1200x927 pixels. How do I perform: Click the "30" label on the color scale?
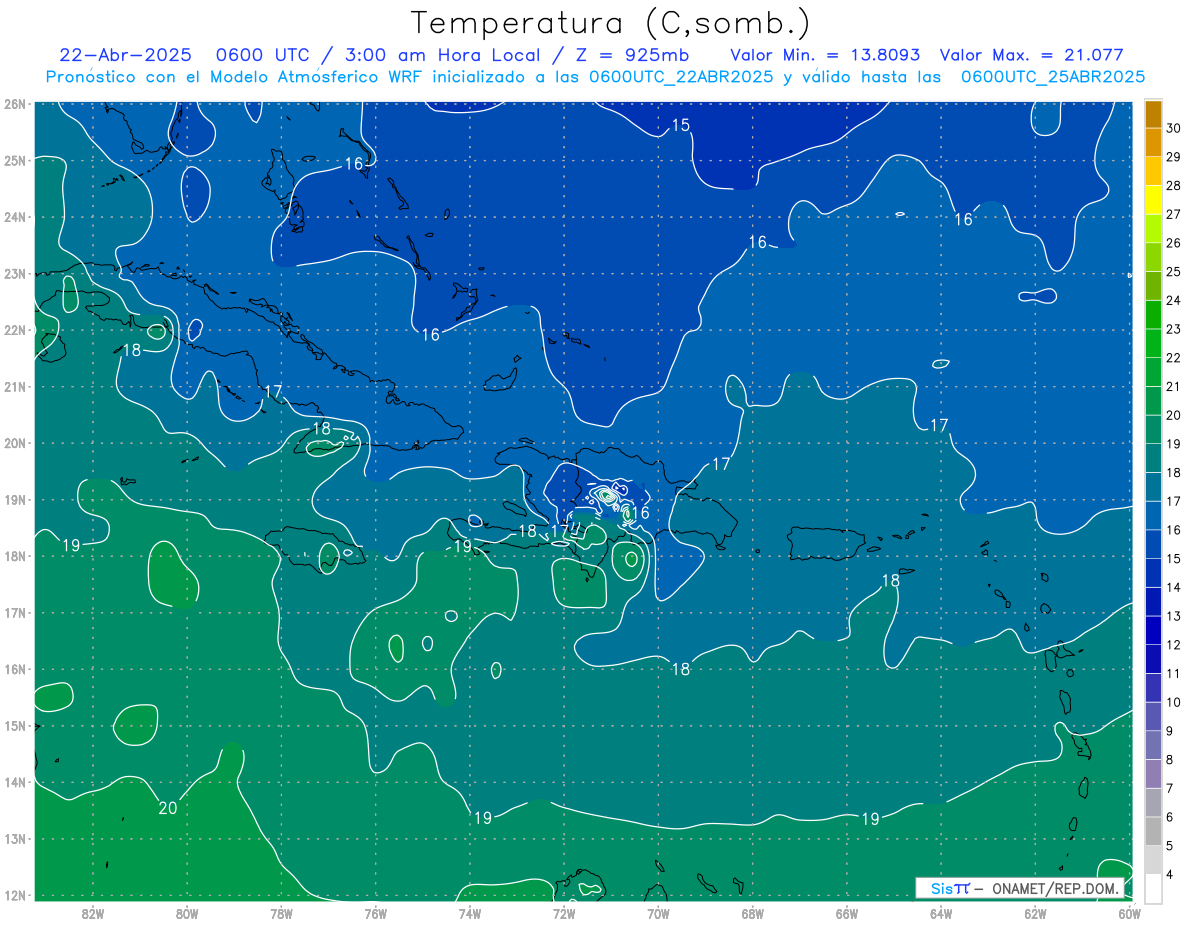1173,128
